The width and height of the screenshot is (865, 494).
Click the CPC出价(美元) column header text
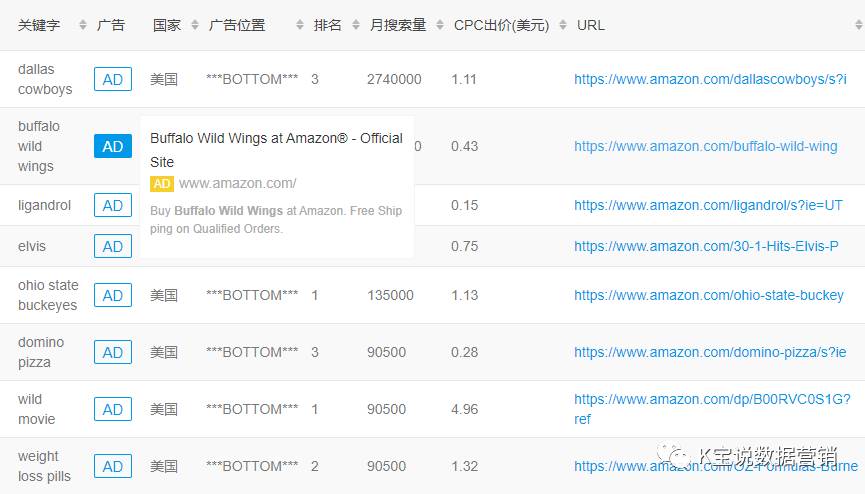coord(501,25)
